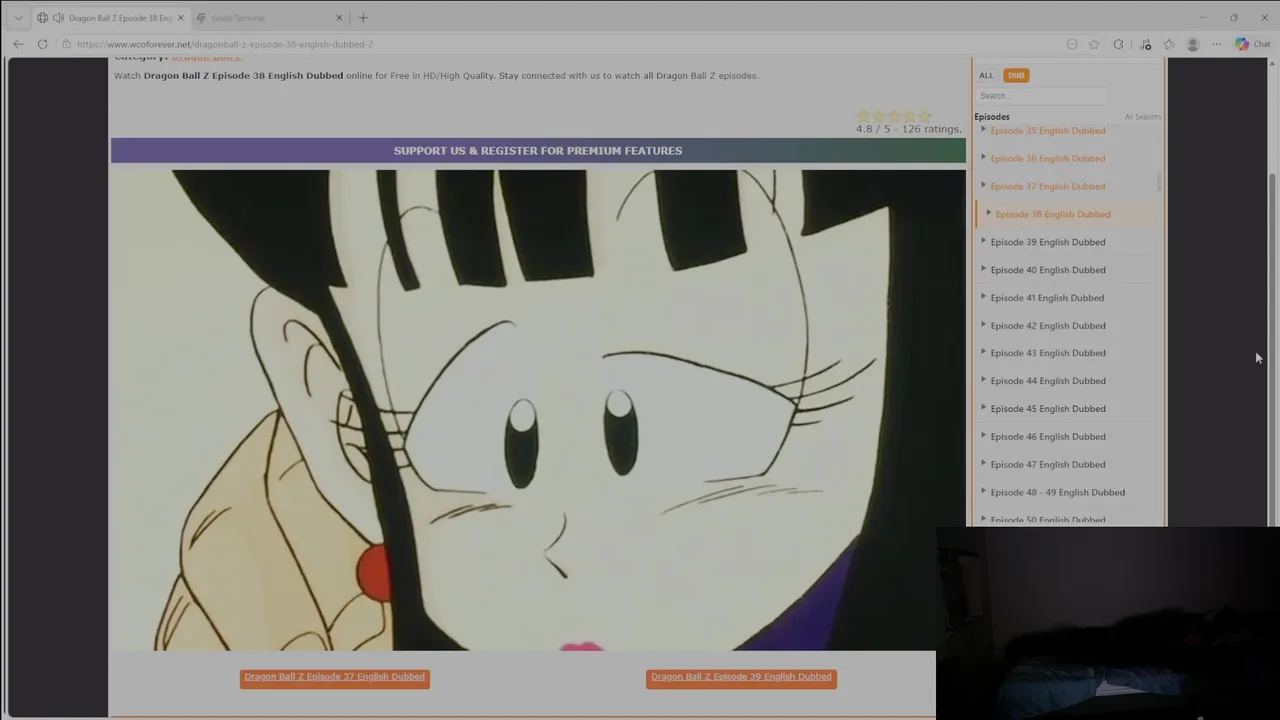The height and width of the screenshot is (720, 1280).
Task: Open Episode 40 English Dubbed
Action: click(1047, 270)
